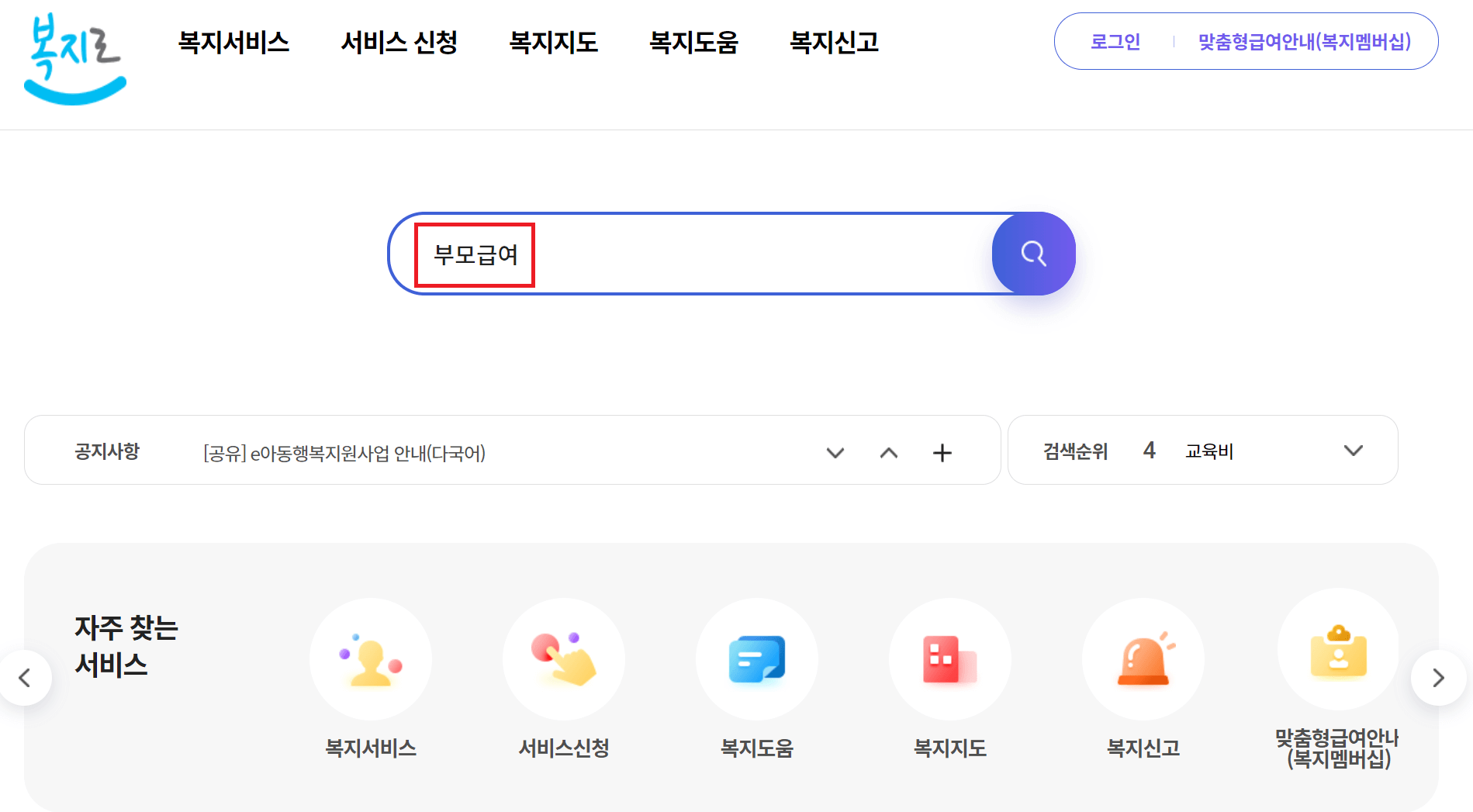Focus the search field containing 부모급여
Image resolution: width=1473 pixels, height=812 pixels.
(x=690, y=254)
